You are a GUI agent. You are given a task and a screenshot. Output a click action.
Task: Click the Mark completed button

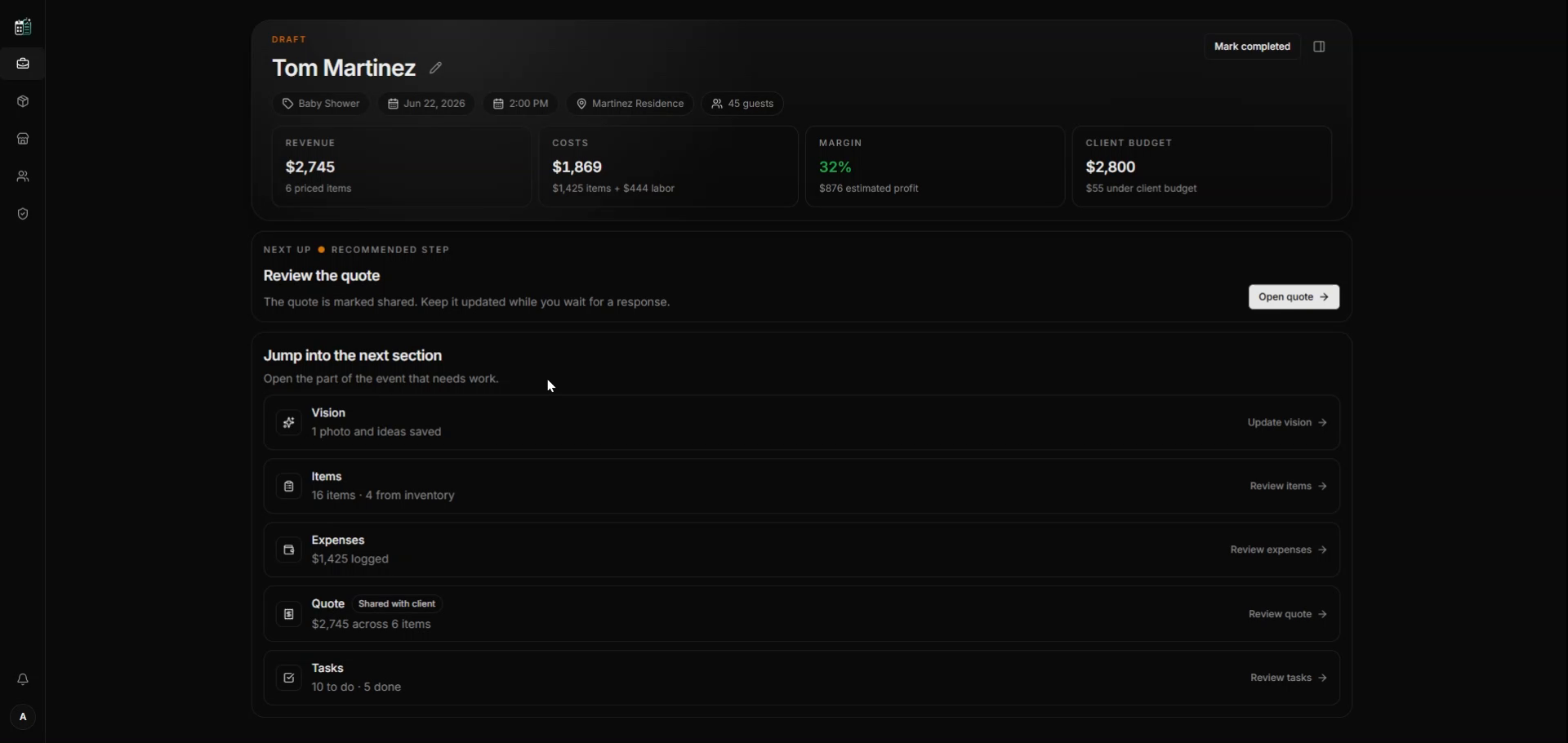[x=1252, y=47]
